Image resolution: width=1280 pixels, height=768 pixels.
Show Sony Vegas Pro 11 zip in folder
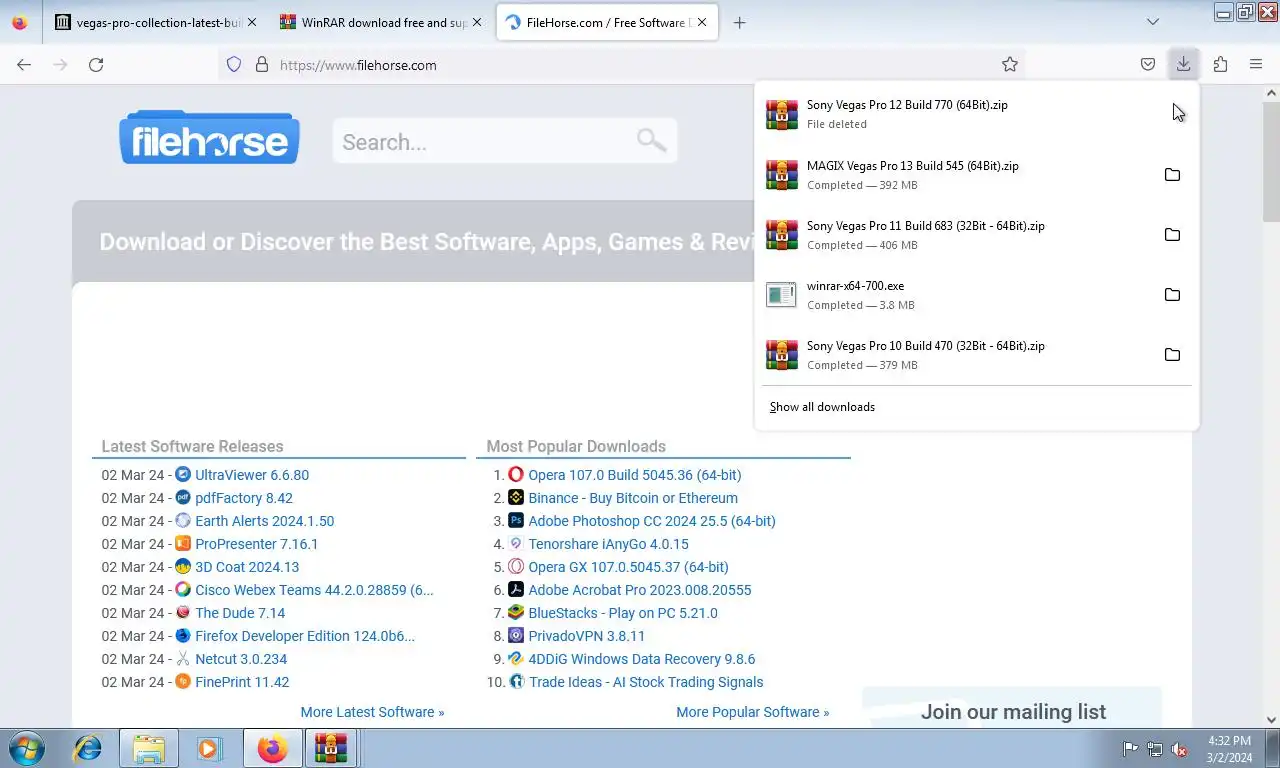point(1172,235)
